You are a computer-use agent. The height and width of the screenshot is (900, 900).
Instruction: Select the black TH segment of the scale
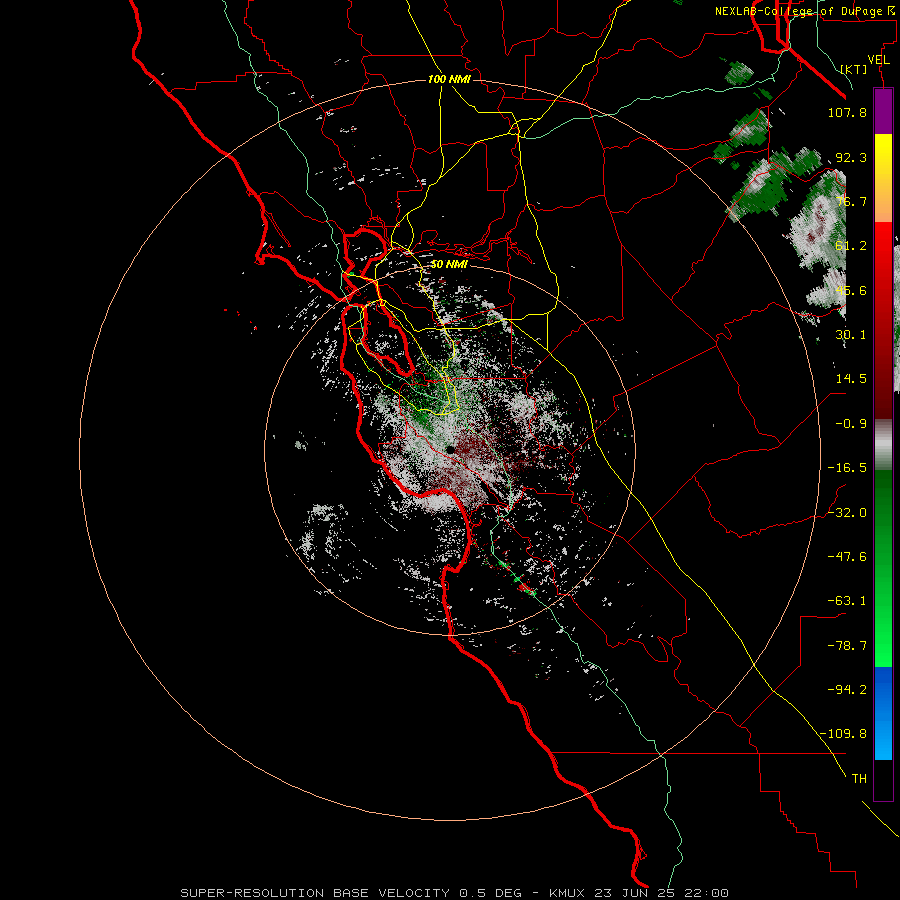883,780
